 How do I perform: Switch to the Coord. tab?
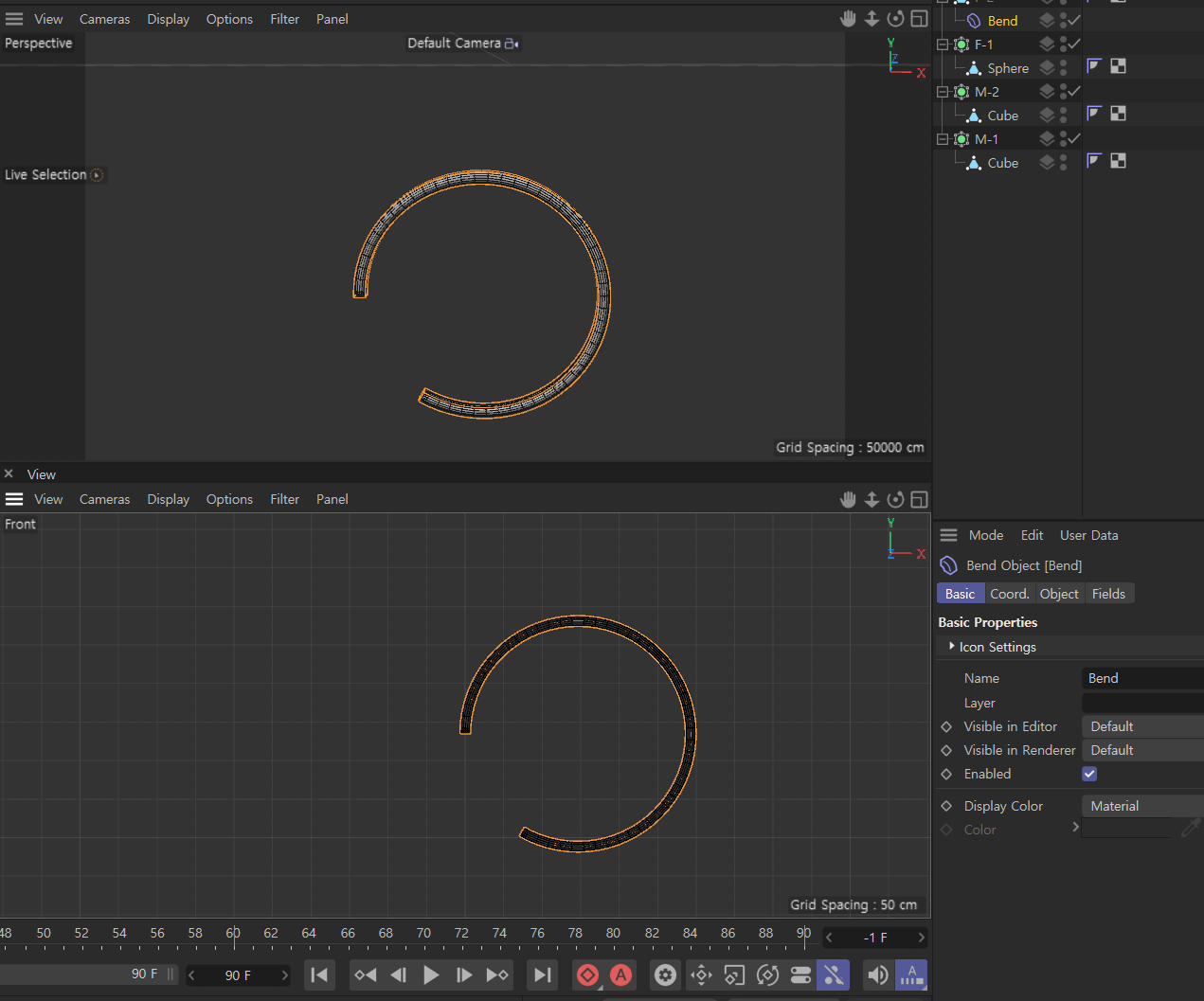[x=1010, y=594]
